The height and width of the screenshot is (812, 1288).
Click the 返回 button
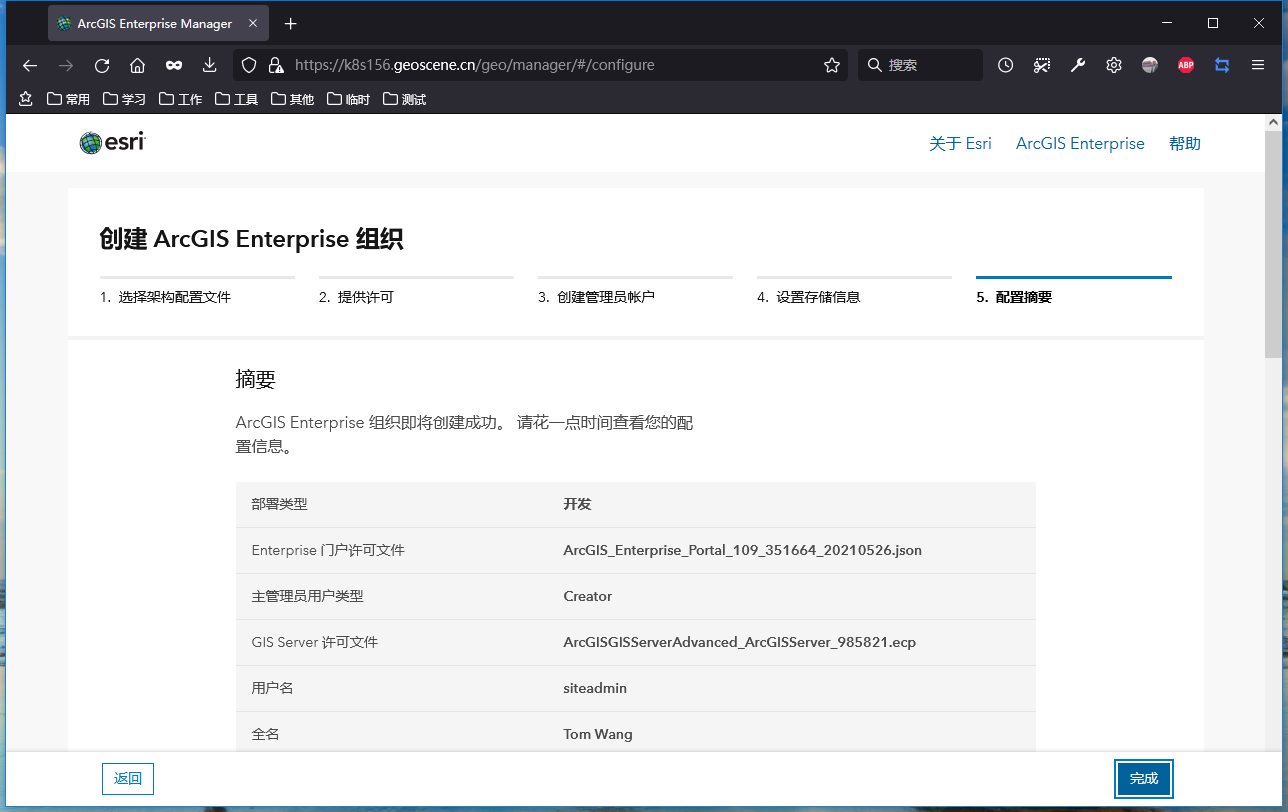[x=128, y=778]
